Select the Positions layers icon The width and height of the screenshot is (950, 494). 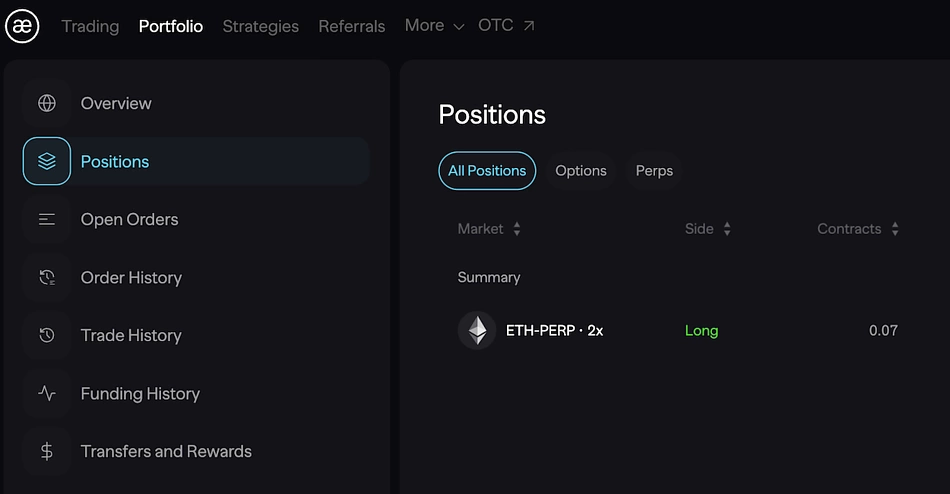(47, 161)
